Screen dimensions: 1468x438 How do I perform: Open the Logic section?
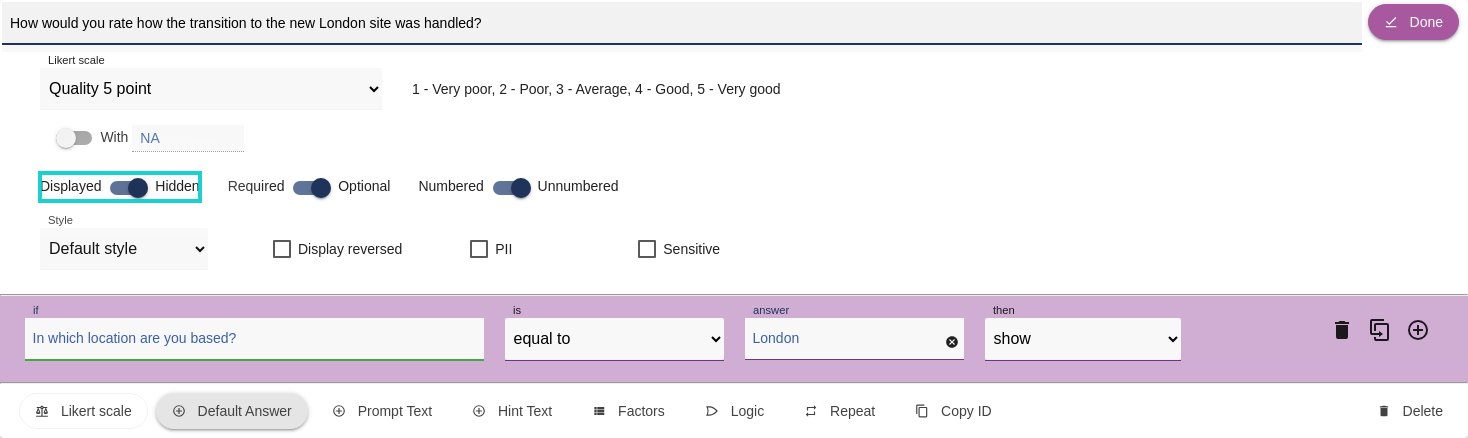[735, 411]
